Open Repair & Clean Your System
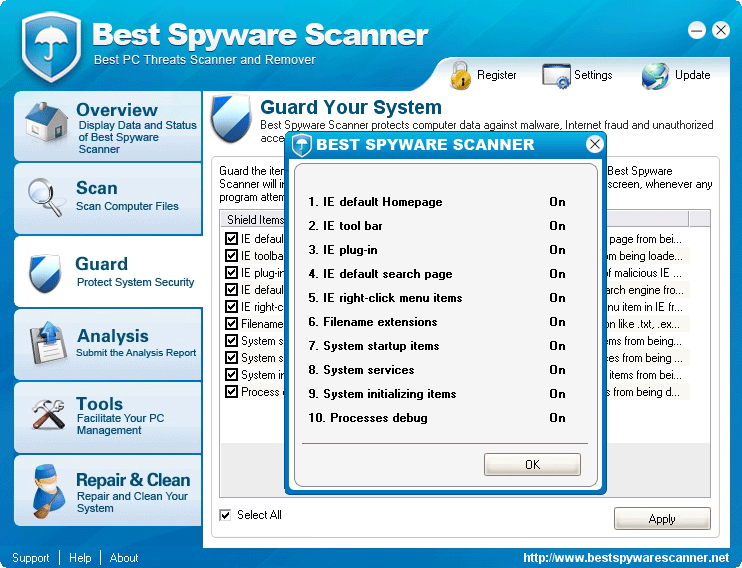742x568 pixels. click(x=108, y=490)
